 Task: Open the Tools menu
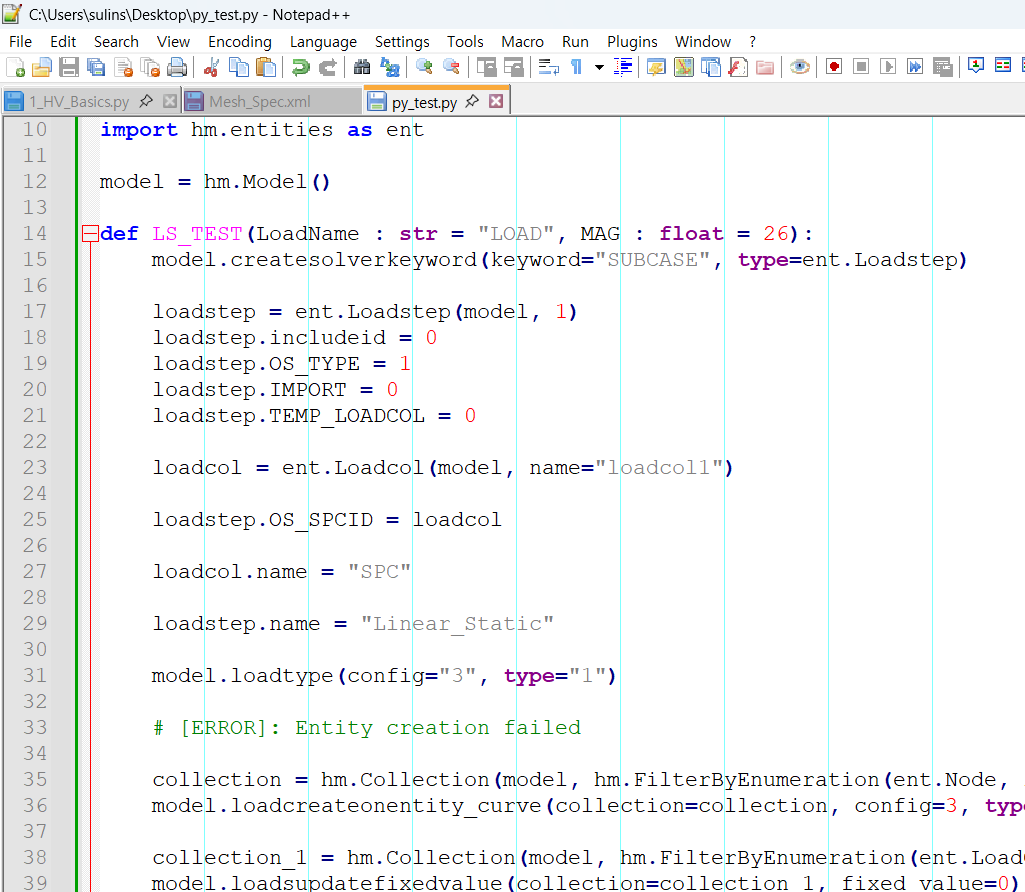pos(465,42)
